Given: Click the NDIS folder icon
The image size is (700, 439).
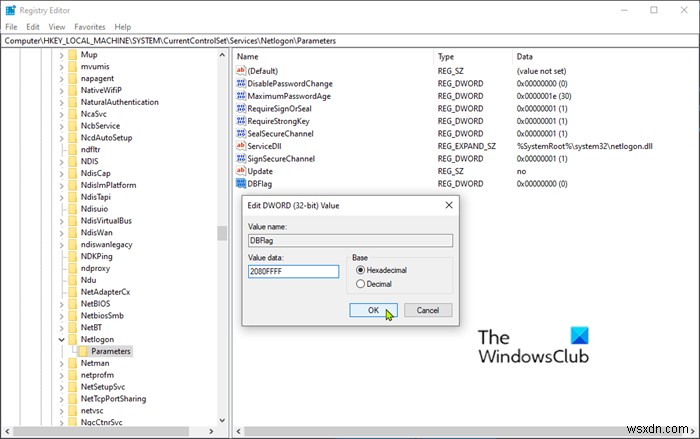Looking at the screenshot, I should [x=73, y=161].
